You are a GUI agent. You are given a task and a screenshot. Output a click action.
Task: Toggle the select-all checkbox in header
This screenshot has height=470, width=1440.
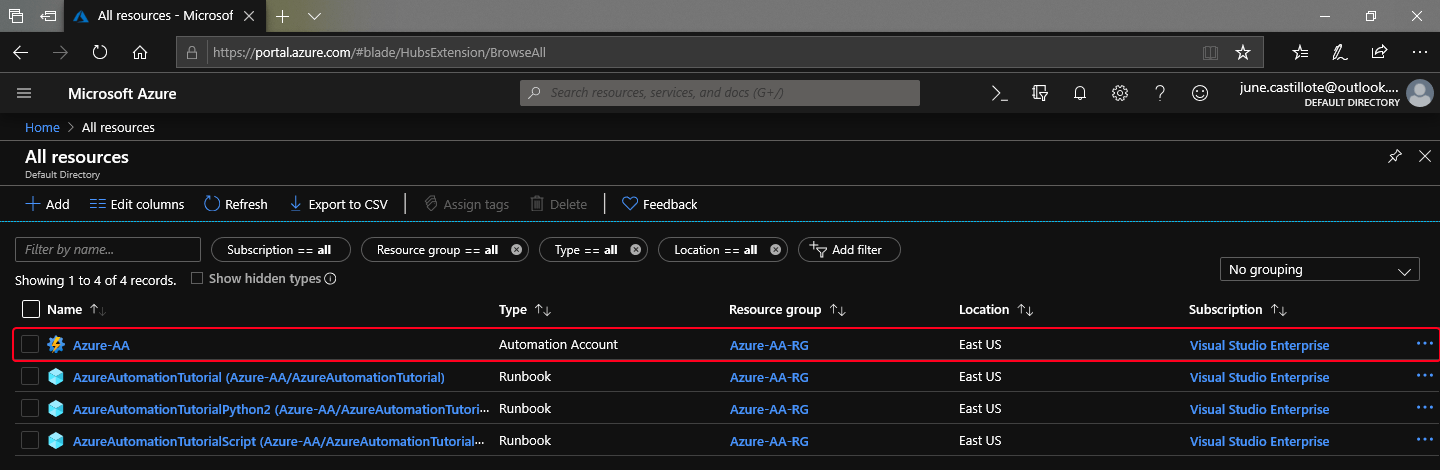(30, 310)
